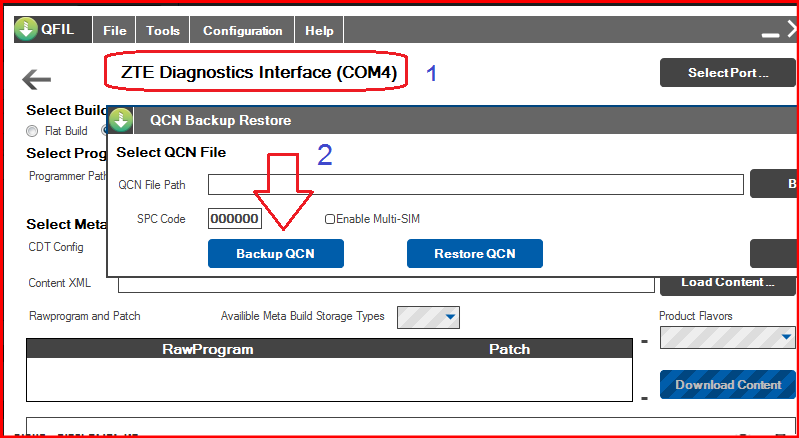Click the Patch column header
The width and height of the screenshot is (799, 438).
point(510,349)
